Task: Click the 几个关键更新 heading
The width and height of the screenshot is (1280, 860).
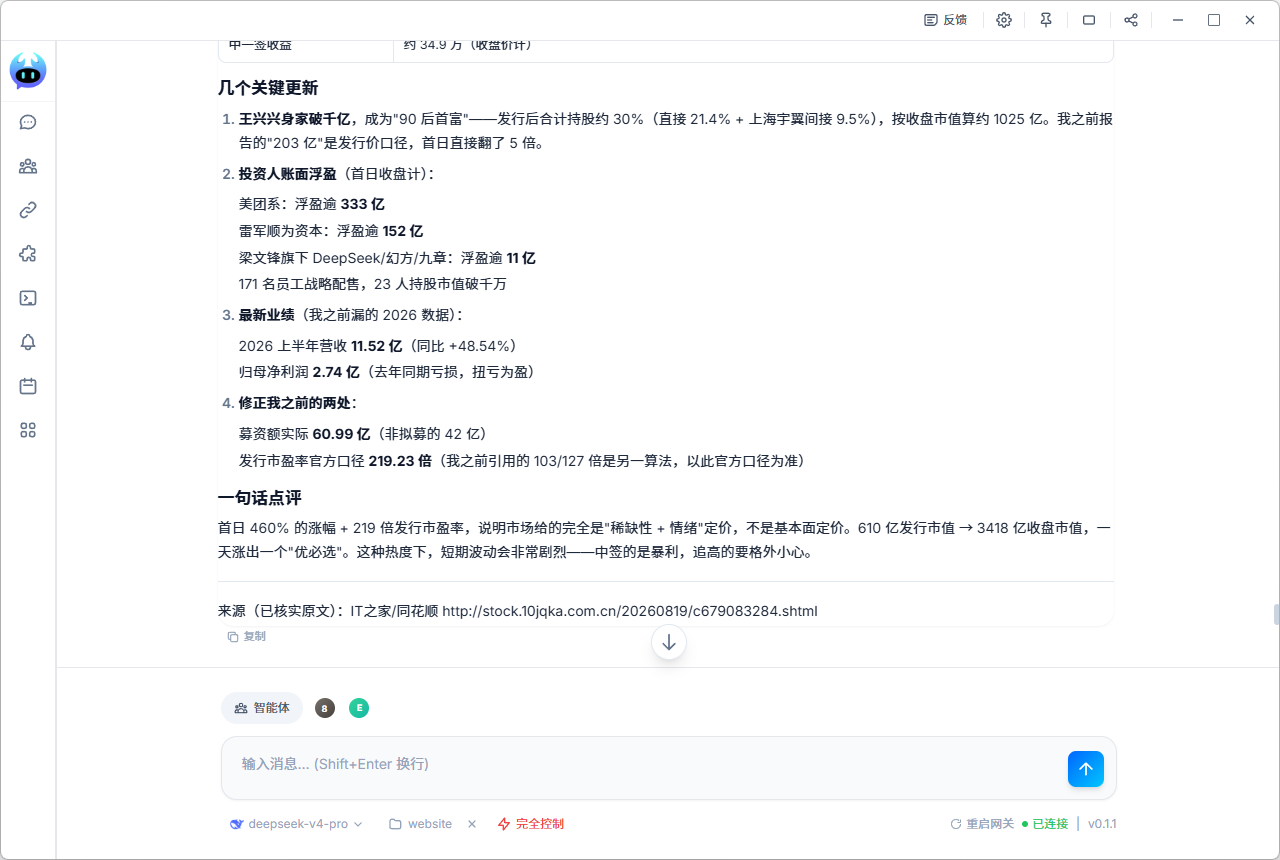Action: click(268, 88)
